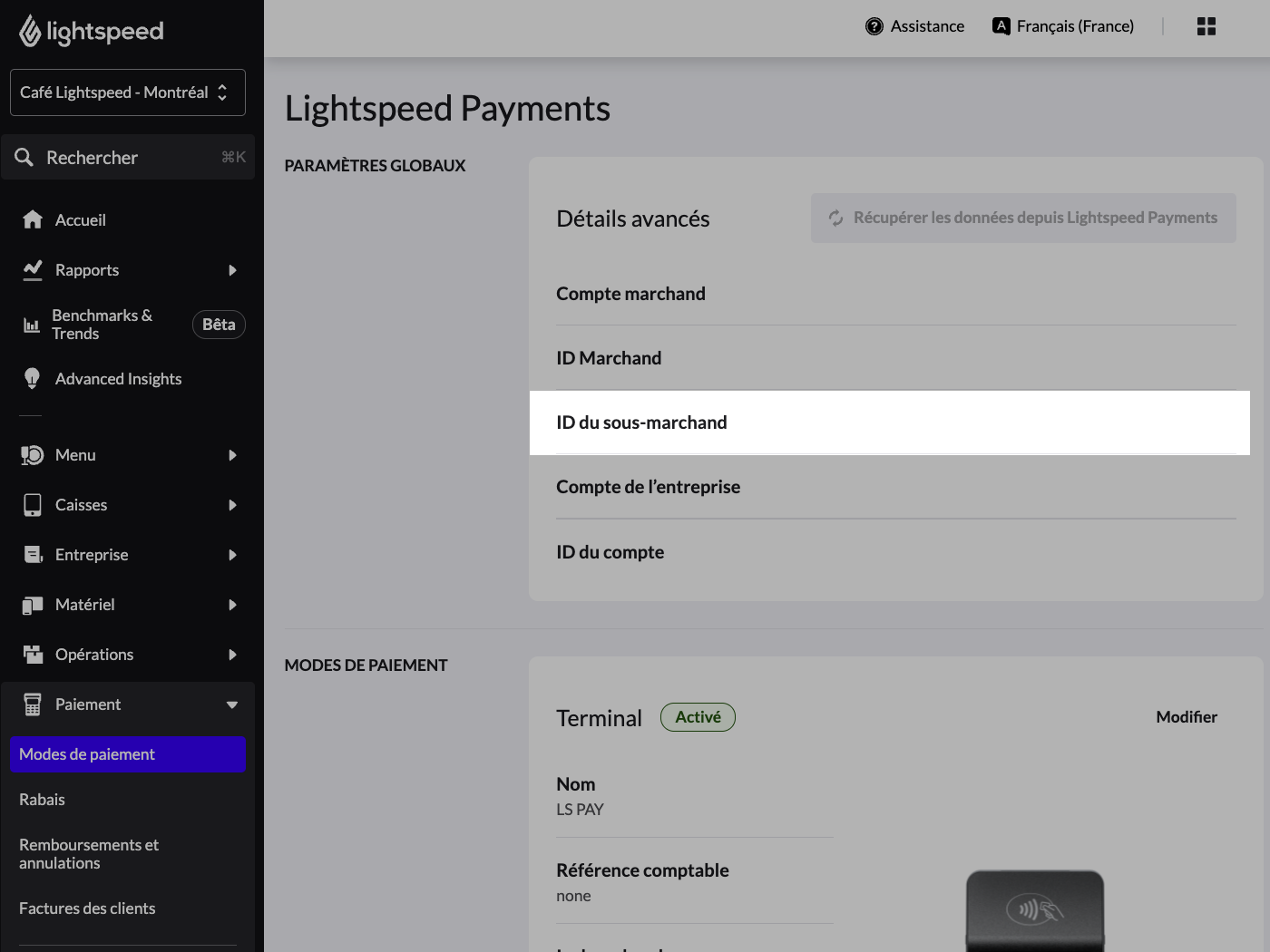
Task: Click the Rapports chart icon
Action: click(x=32, y=269)
